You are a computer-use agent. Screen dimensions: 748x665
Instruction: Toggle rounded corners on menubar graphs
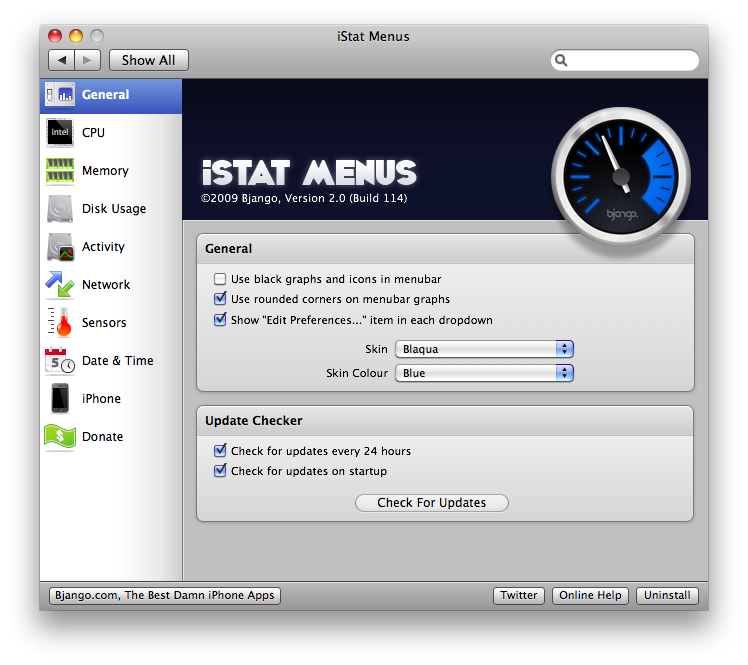pos(220,299)
